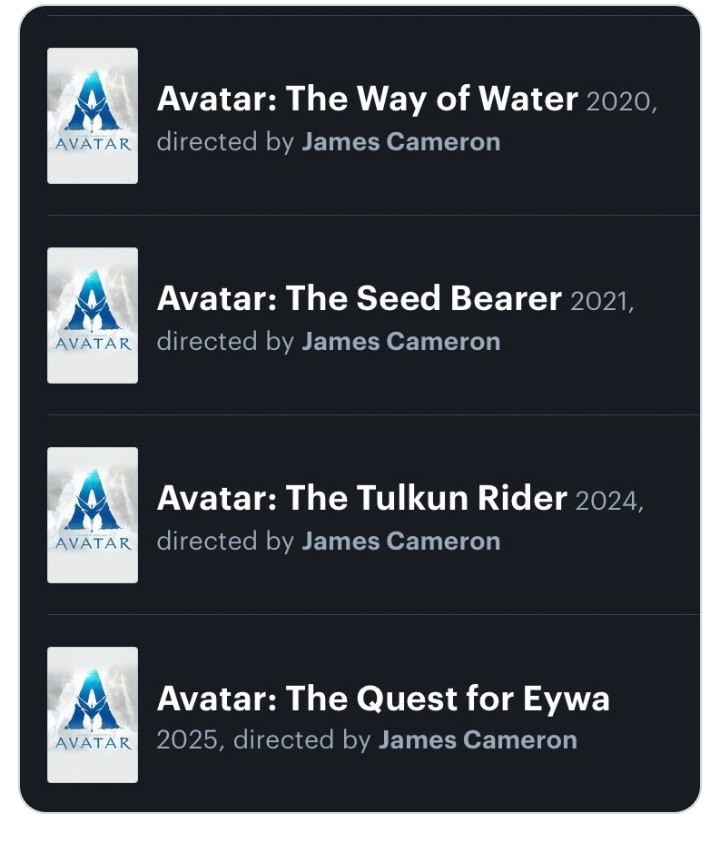Open the Avatar: The Tulkun Rider poster
The image size is (706, 843).
(x=91, y=513)
